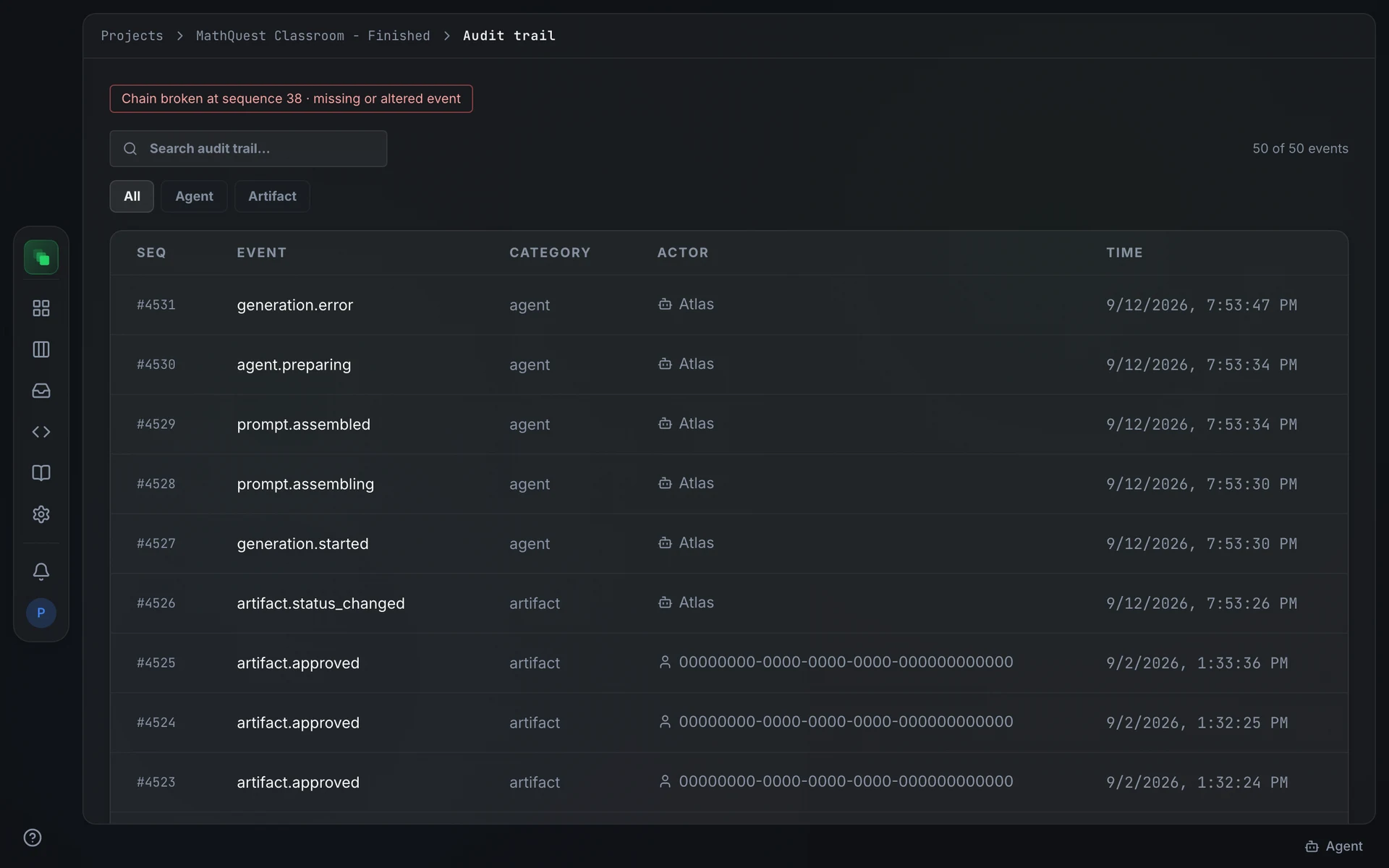This screenshot has width=1389, height=868.
Task: Select the All filter tab
Action: tap(132, 196)
